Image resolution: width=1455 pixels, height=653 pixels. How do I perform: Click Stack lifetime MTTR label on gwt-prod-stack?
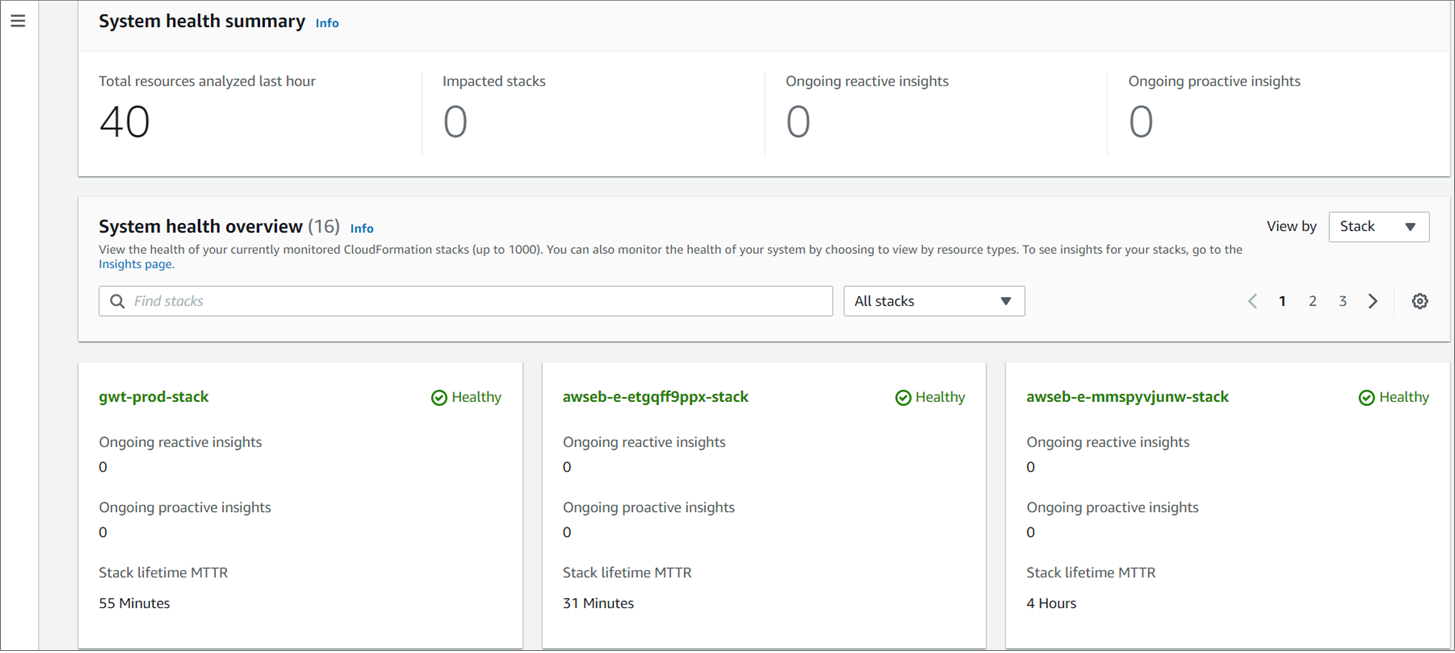[x=164, y=573]
